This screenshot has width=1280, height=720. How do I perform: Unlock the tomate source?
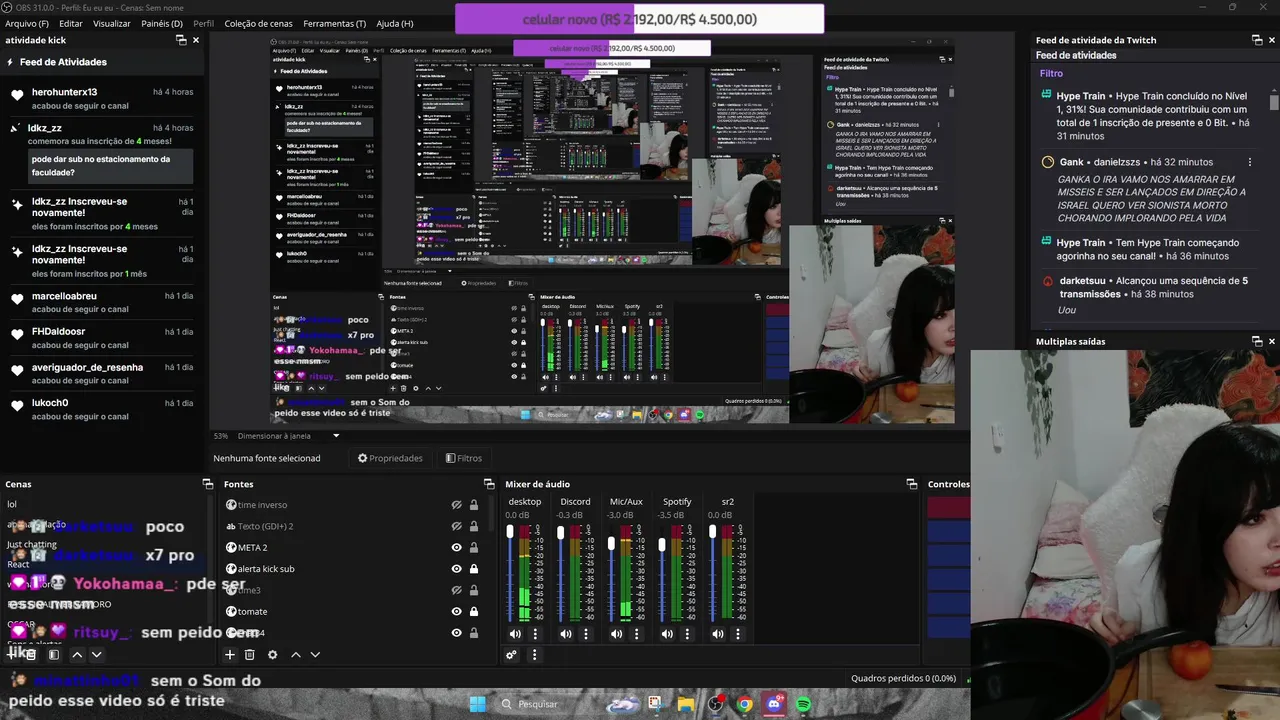pyautogui.click(x=474, y=611)
